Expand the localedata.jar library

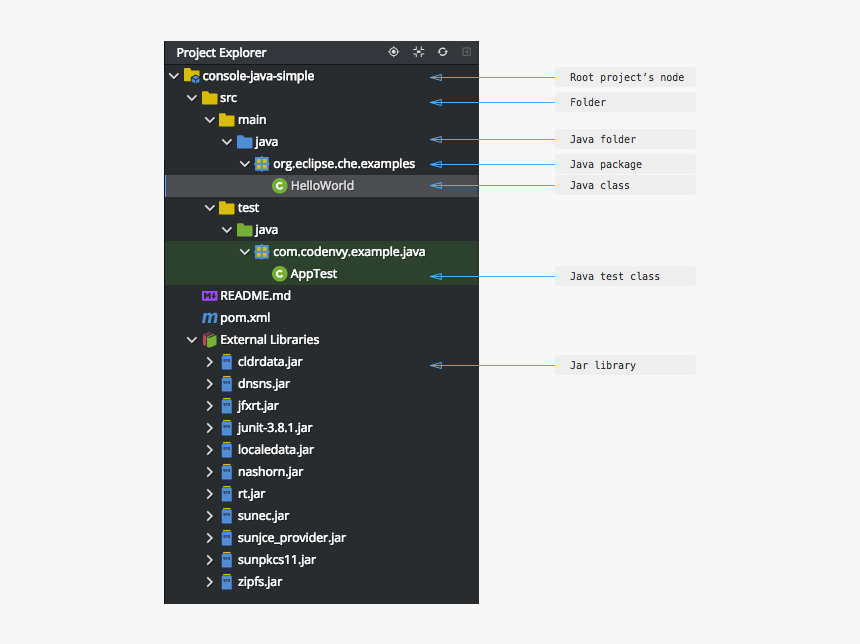(x=210, y=450)
